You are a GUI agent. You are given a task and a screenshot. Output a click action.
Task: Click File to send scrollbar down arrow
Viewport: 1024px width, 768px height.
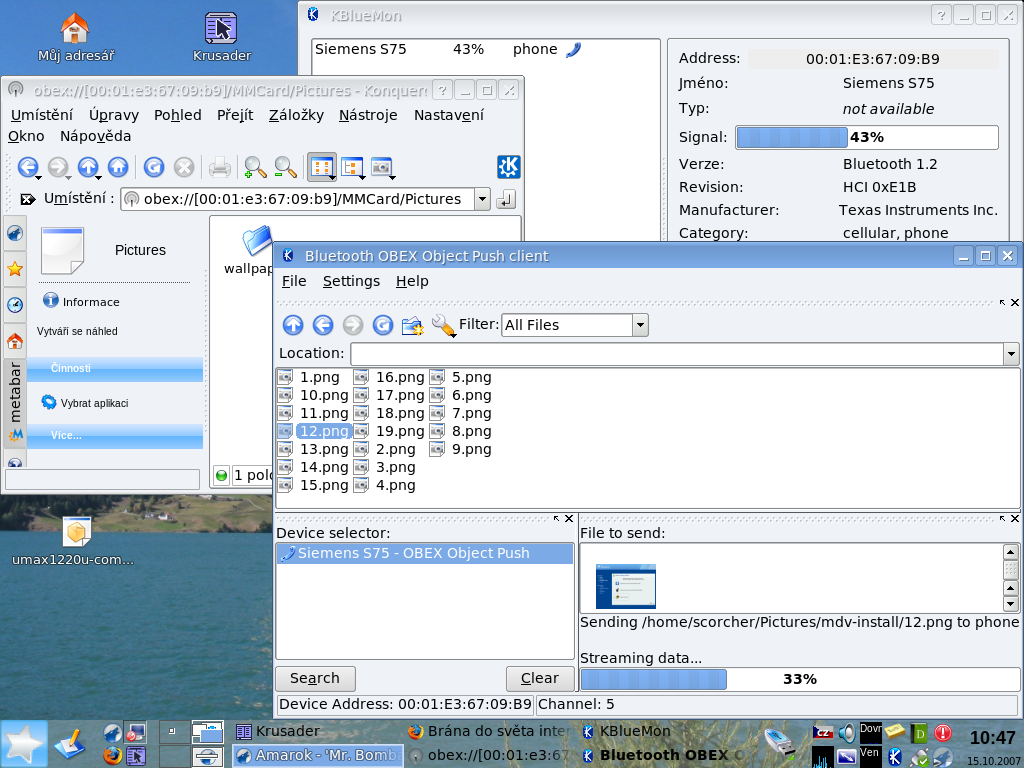pos(1011,603)
